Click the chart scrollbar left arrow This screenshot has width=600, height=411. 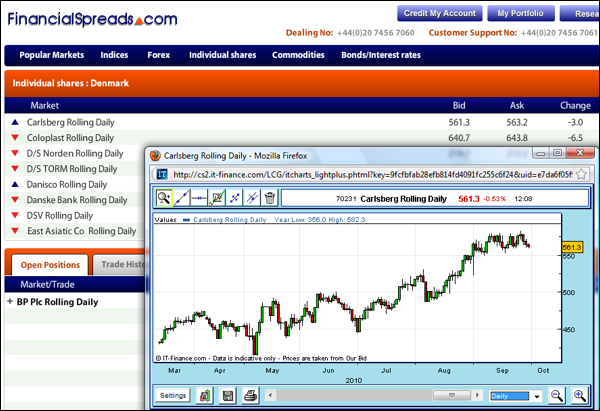(x=271, y=395)
